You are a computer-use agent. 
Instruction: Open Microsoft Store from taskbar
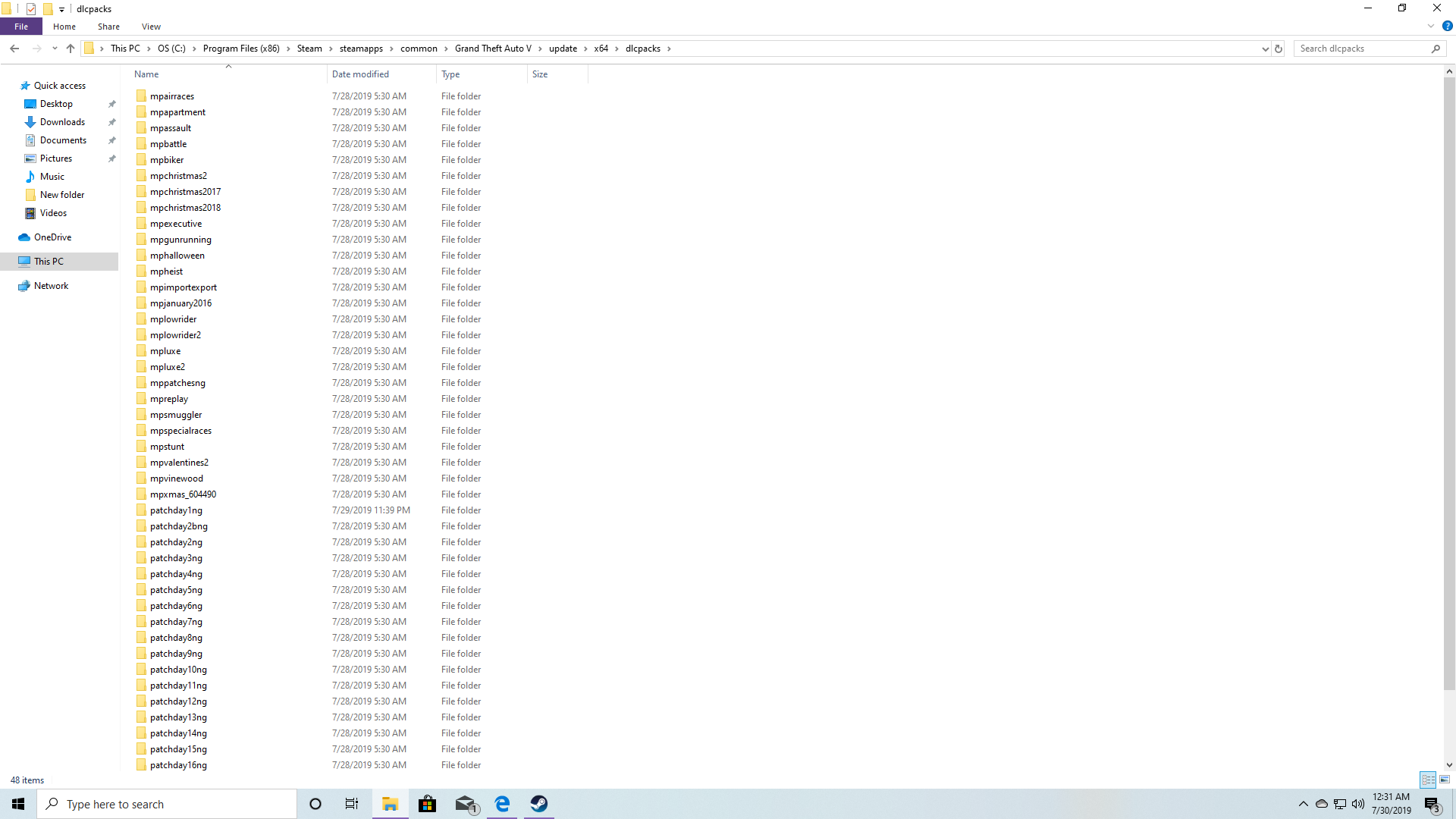[428, 804]
